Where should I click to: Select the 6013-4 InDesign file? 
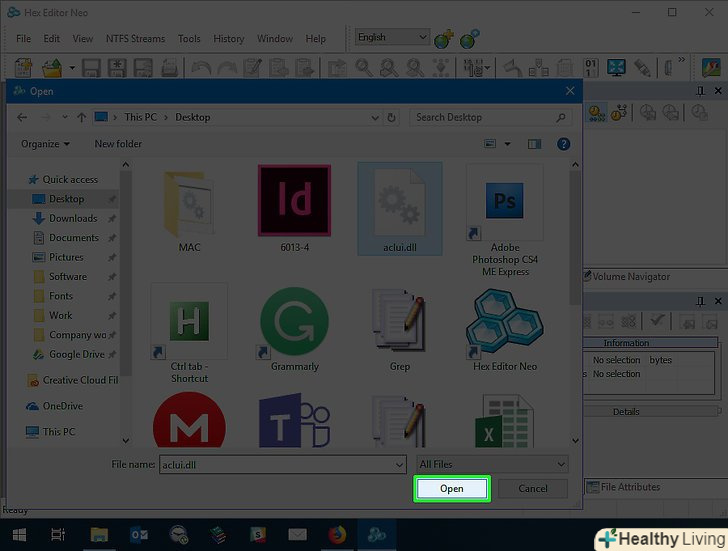point(294,209)
